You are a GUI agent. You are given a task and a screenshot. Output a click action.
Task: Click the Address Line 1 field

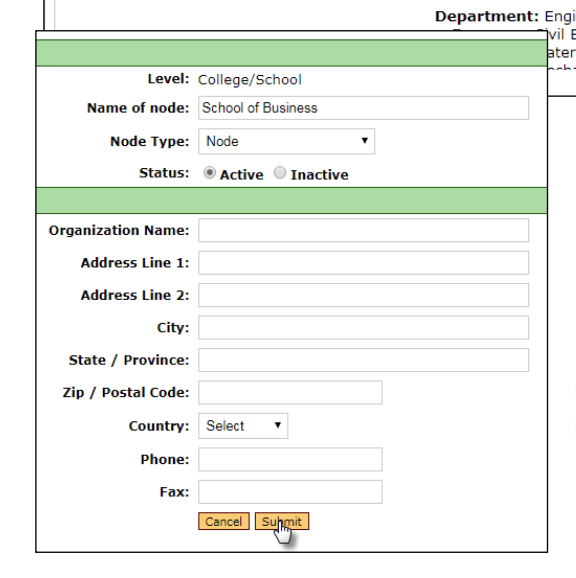click(363, 263)
